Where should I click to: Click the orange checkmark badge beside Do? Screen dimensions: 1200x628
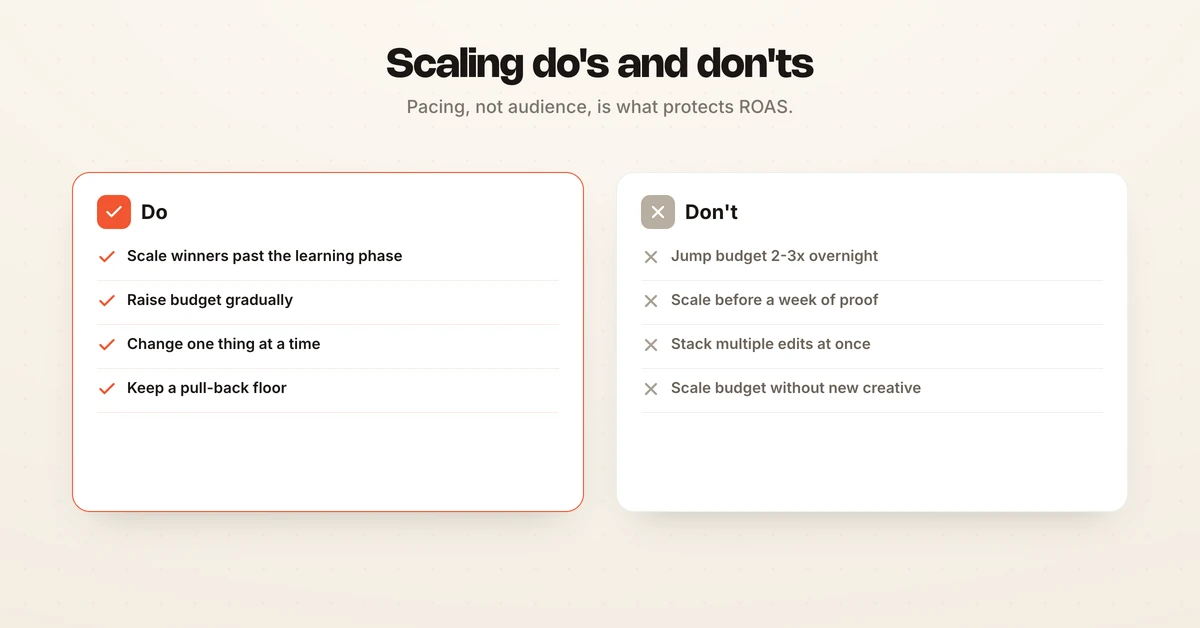click(114, 212)
